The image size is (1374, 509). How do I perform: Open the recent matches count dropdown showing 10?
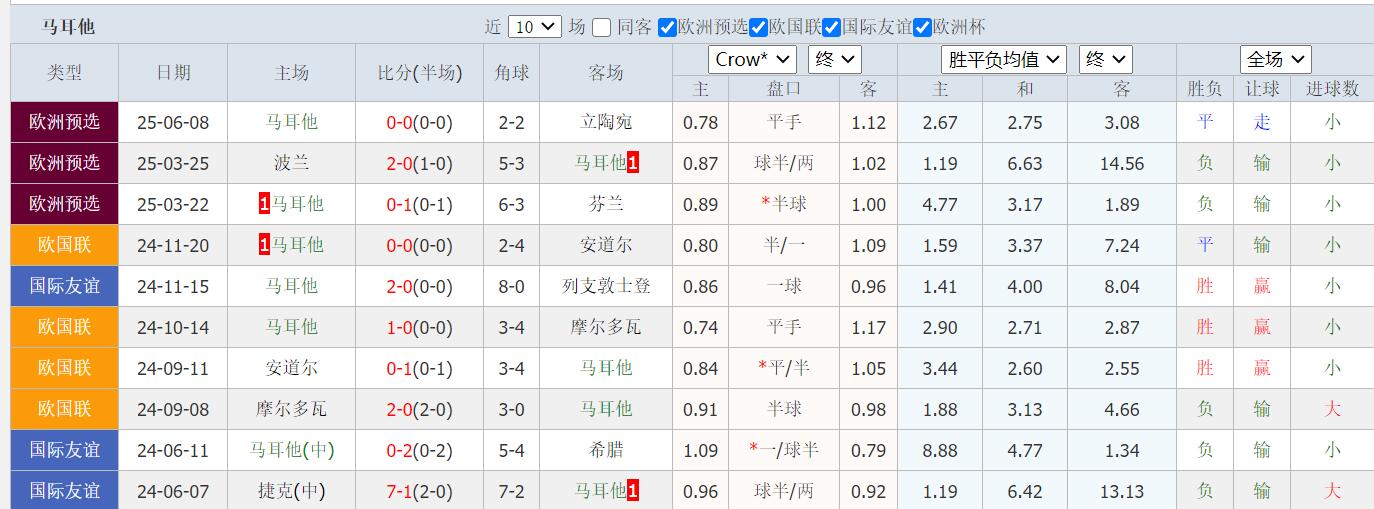pyautogui.click(x=534, y=28)
